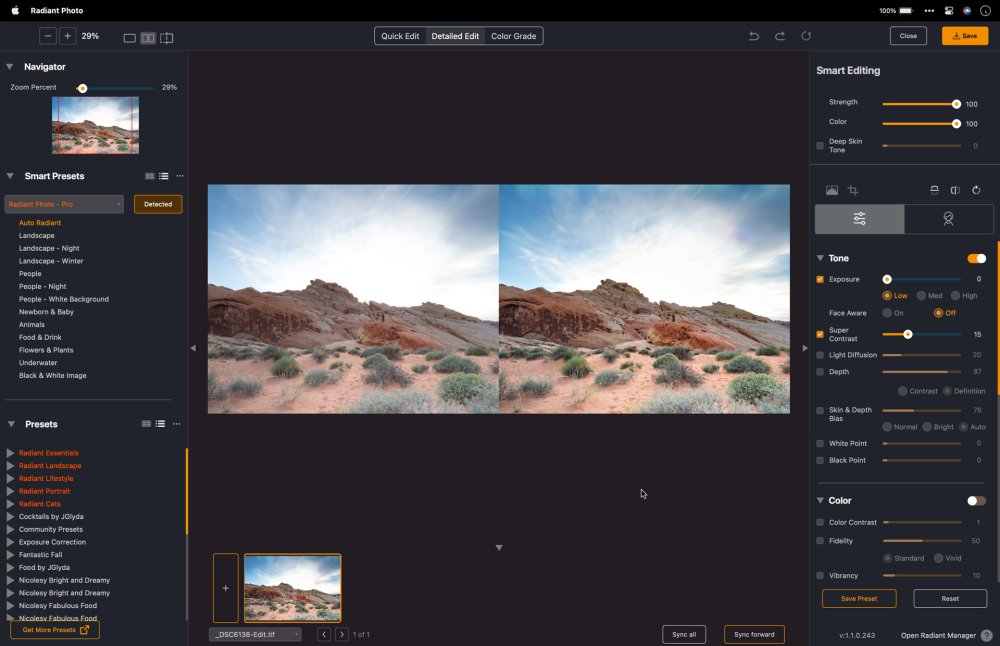Select the crop tool icon
Image resolution: width=1000 pixels, height=646 pixels.
853,190
